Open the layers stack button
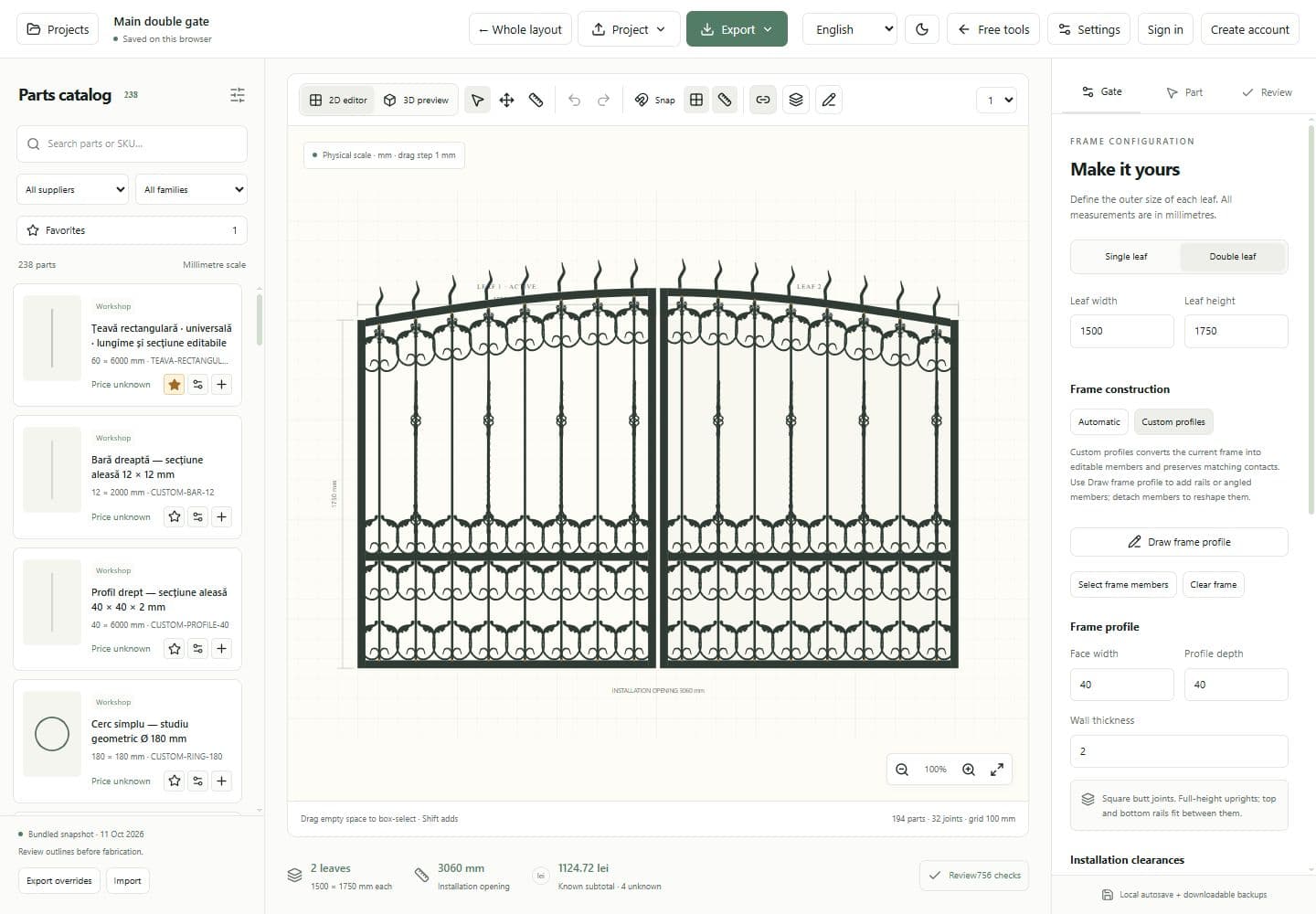The height and width of the screenshot is (914, 1316). pyautogui.click(x=796, y=100)
